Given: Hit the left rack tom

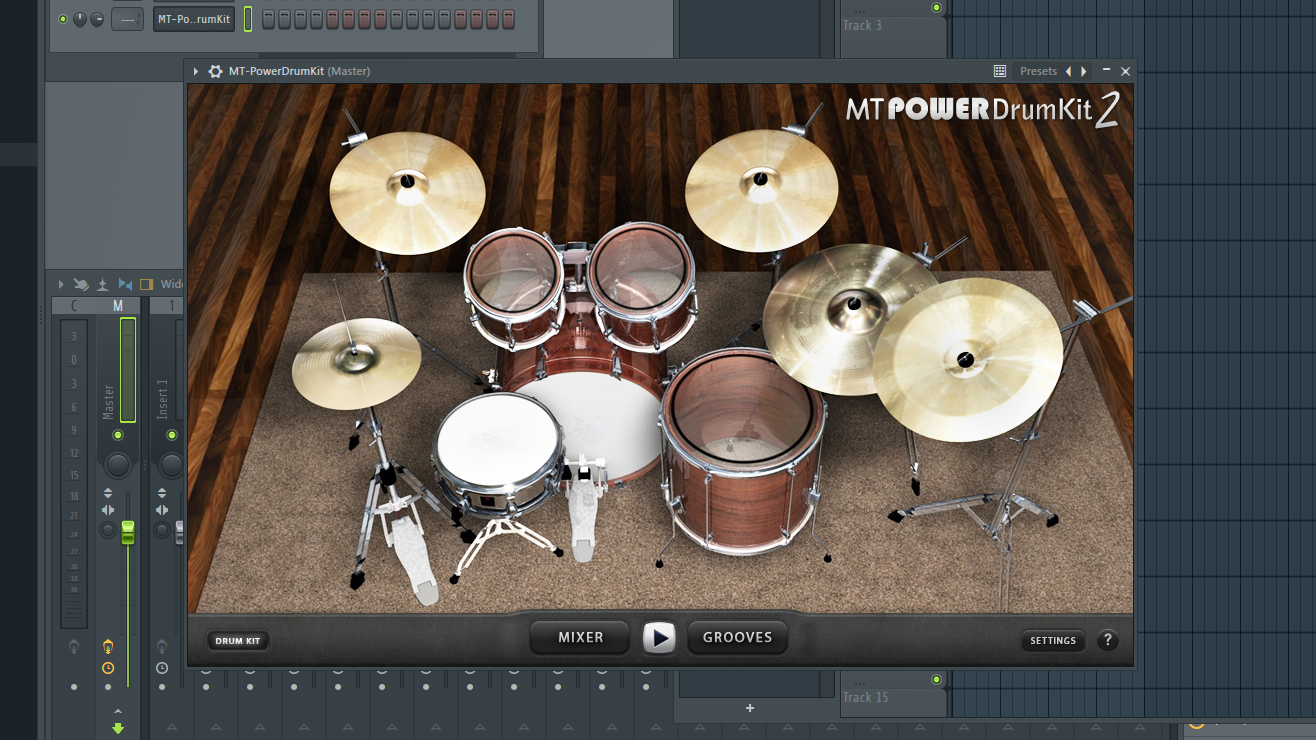Looking at the screenshot, I should [514, 273].
